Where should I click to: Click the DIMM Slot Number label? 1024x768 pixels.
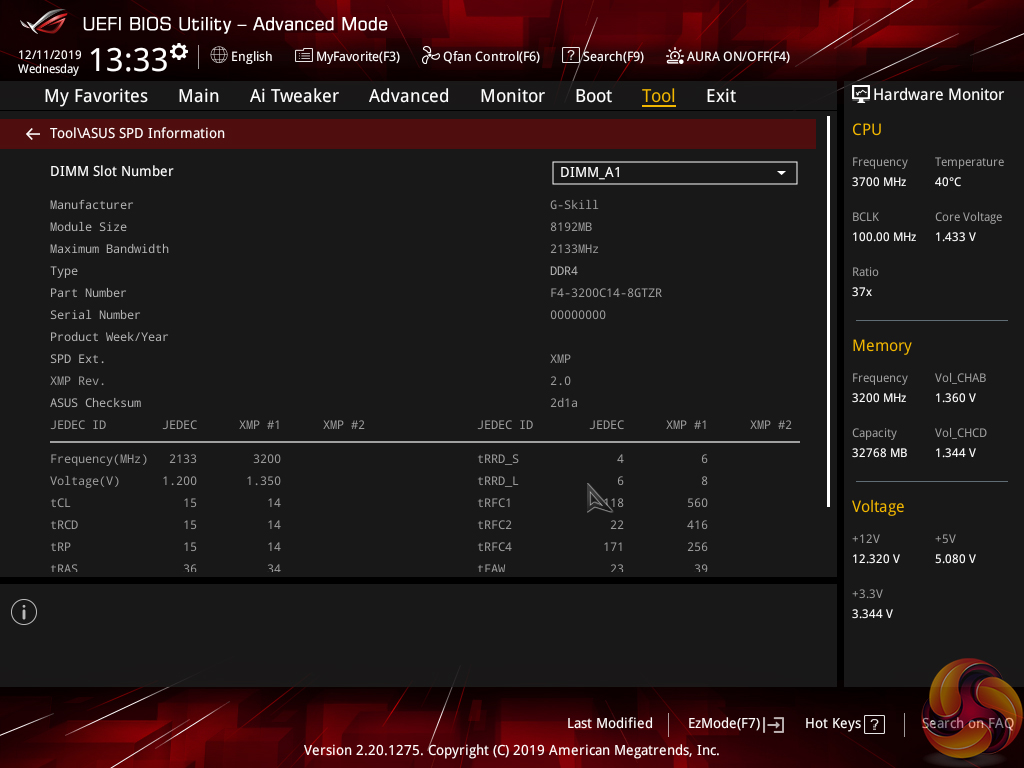click(x=112, y=171)
